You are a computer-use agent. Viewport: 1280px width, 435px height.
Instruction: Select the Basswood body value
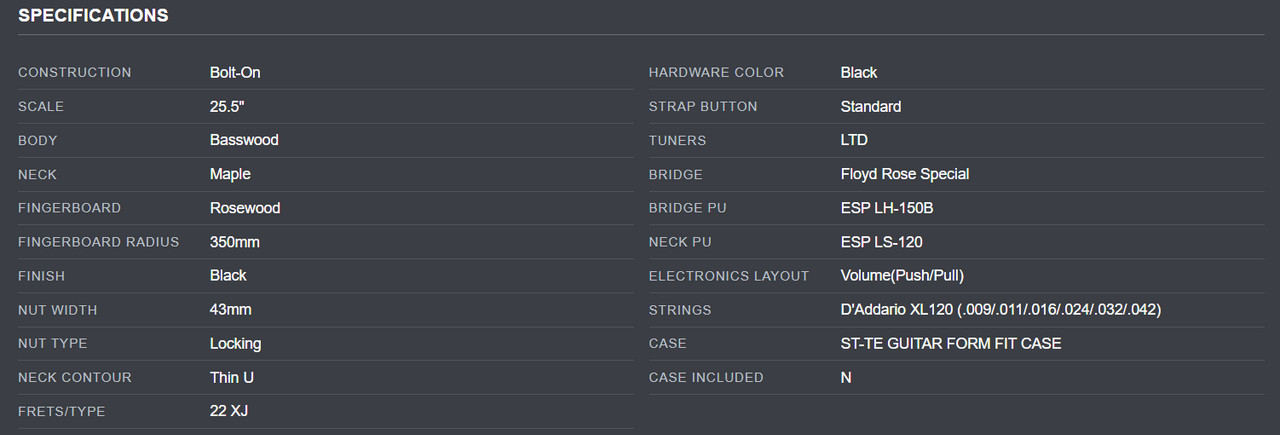(244, 140)
